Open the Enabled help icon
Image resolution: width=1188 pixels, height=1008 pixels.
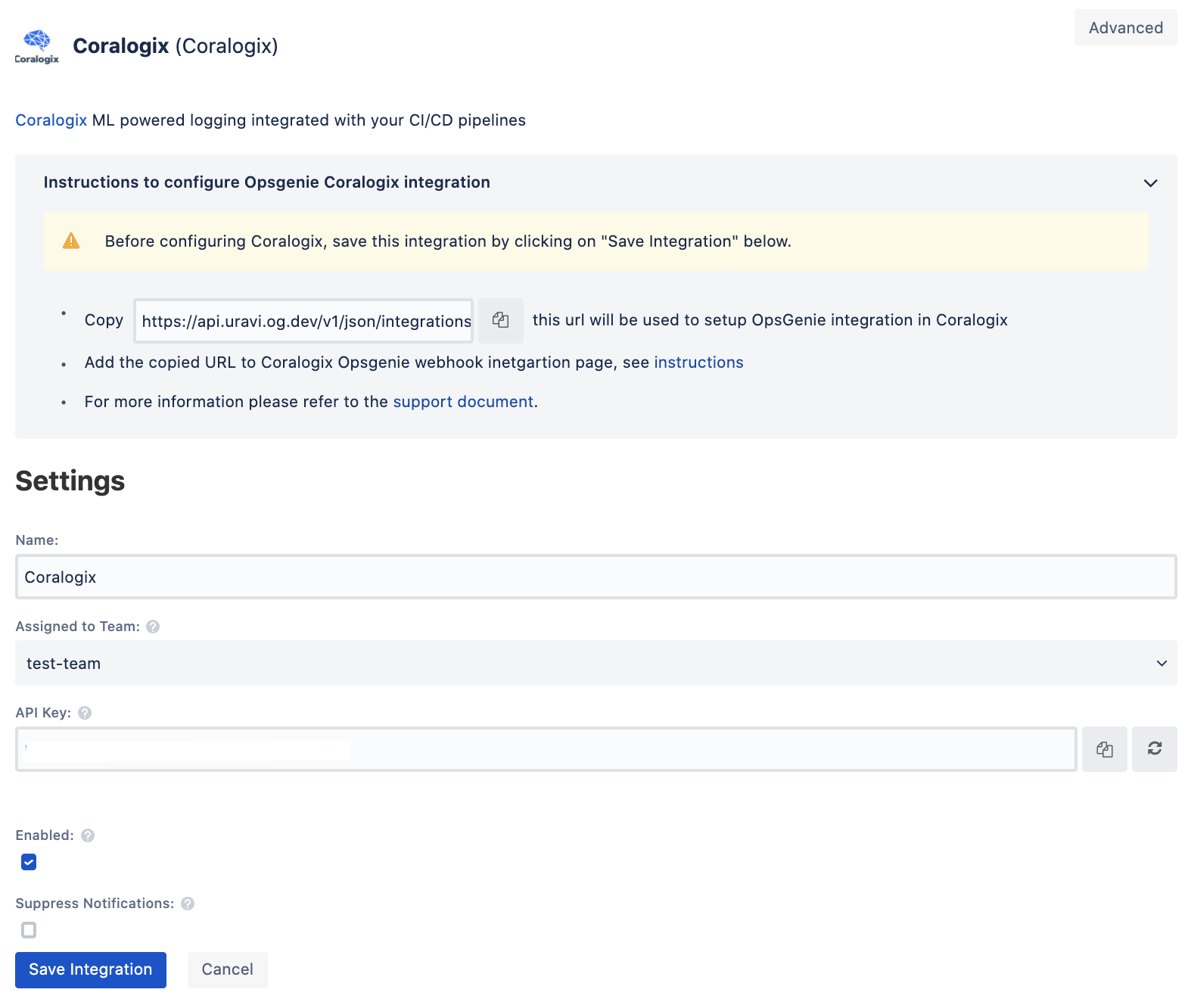pyautogui.click(x=88, y=835)
